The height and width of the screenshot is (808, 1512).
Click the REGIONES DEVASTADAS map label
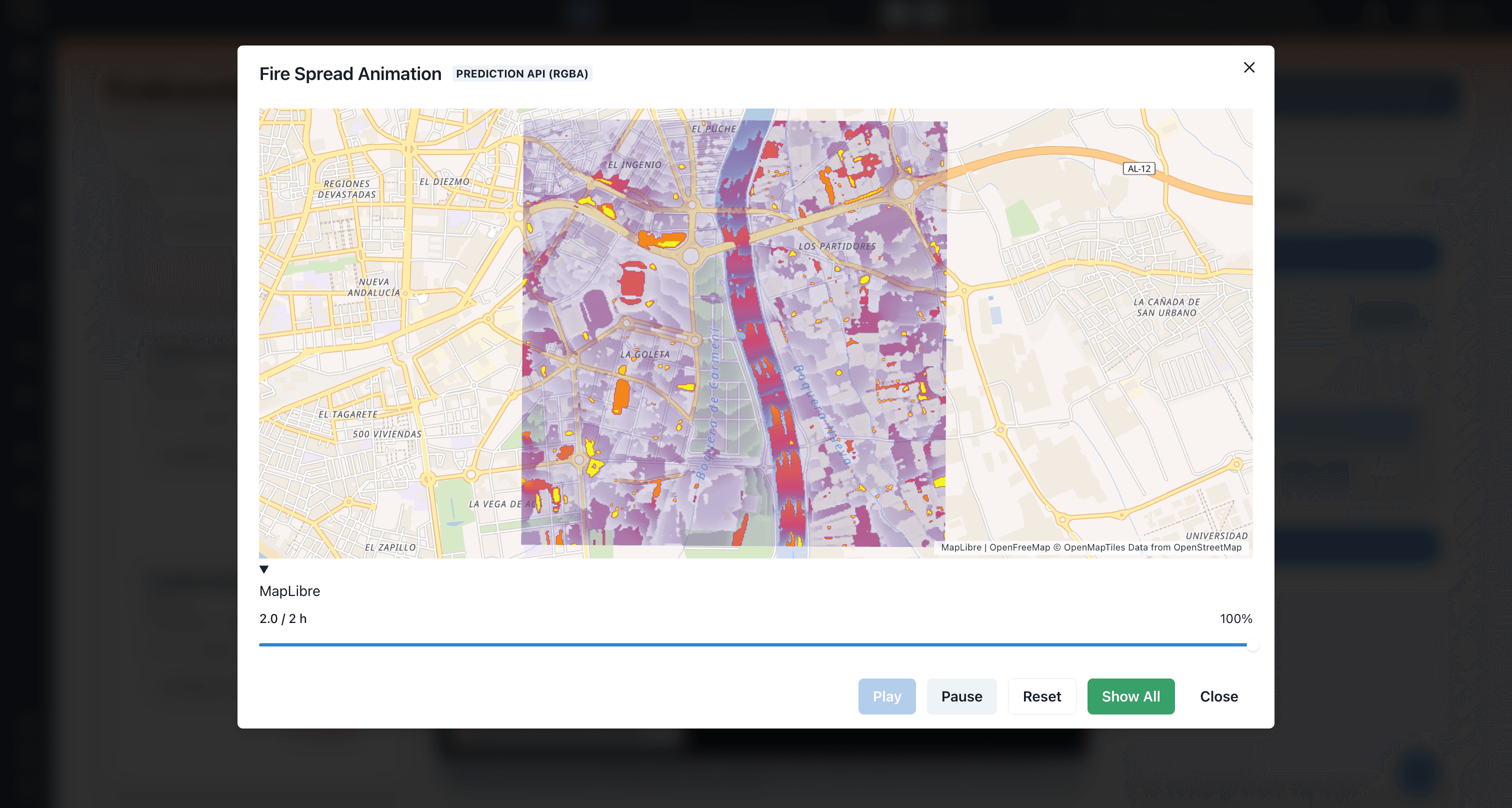click(x=346, y=189)
